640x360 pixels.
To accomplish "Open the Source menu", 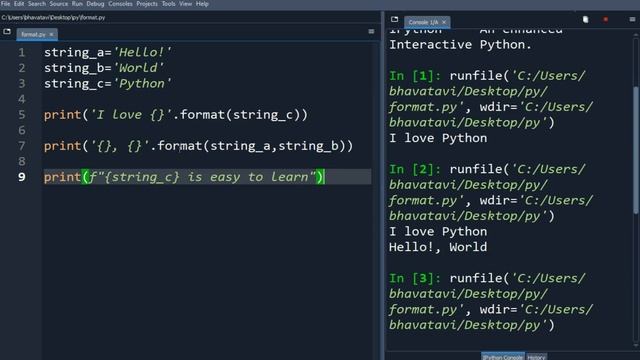I will (59, 4).
